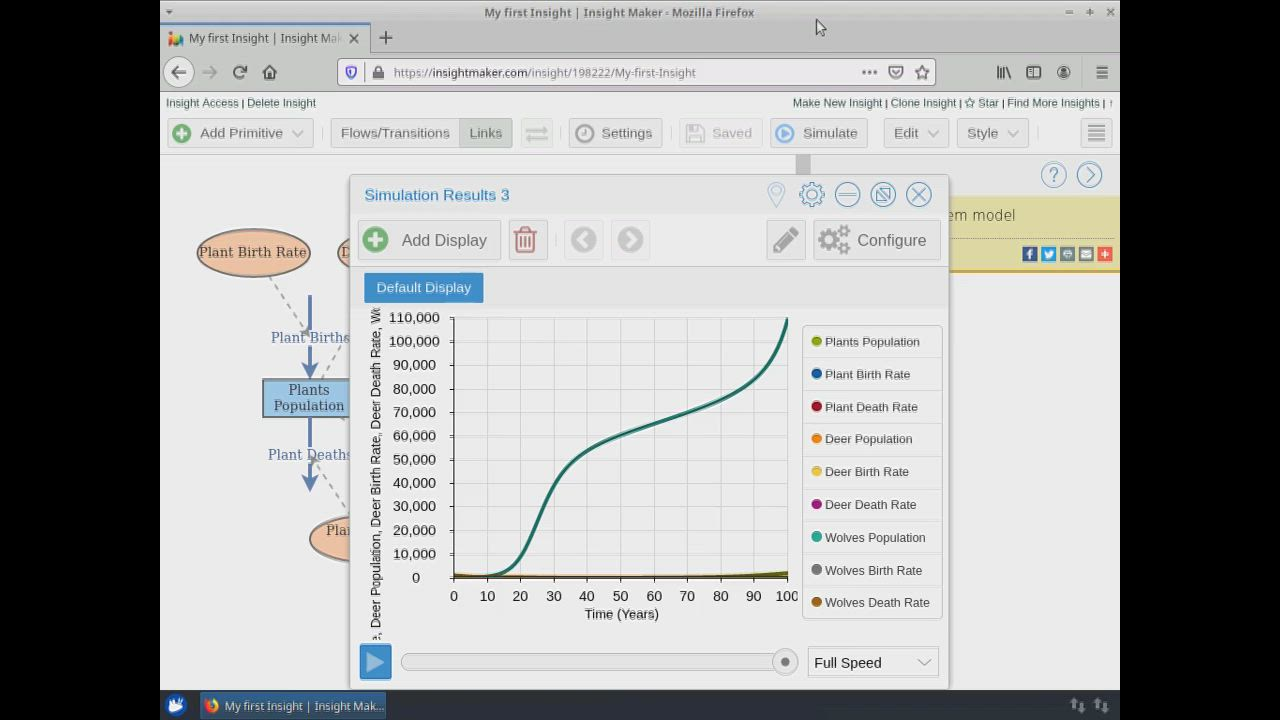Viewport: 1280px width, 720px height.
Task: Switch to the Default Display tab
Action: coord(424,288)
